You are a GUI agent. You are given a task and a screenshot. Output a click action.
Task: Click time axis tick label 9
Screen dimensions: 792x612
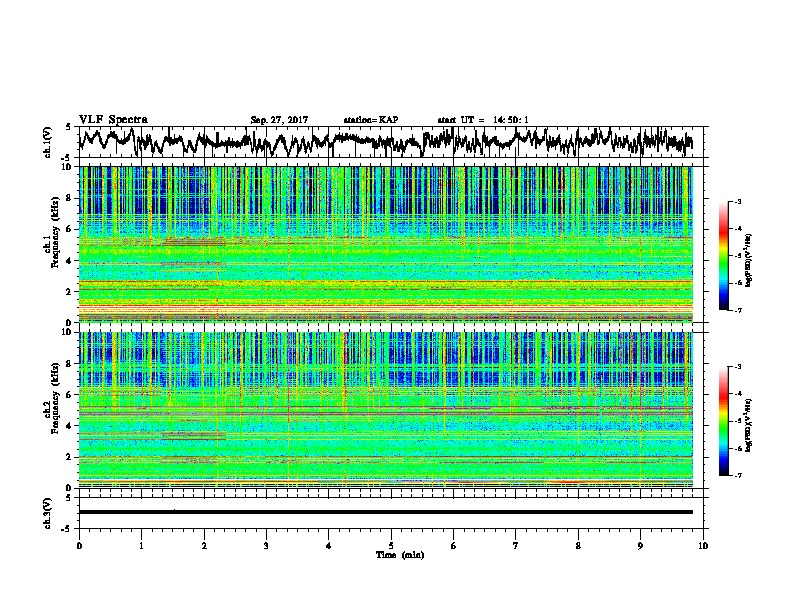click(x=640, y=545)
